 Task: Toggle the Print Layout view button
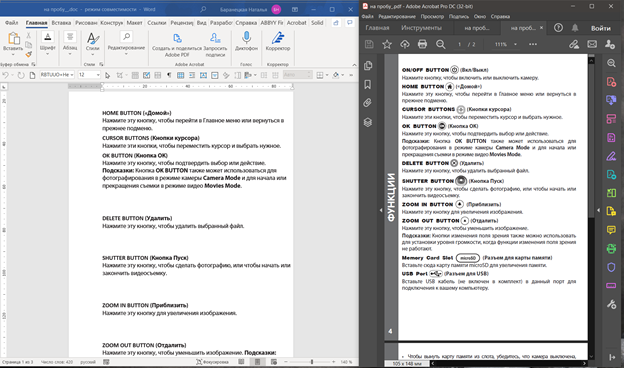click(257, 362)
